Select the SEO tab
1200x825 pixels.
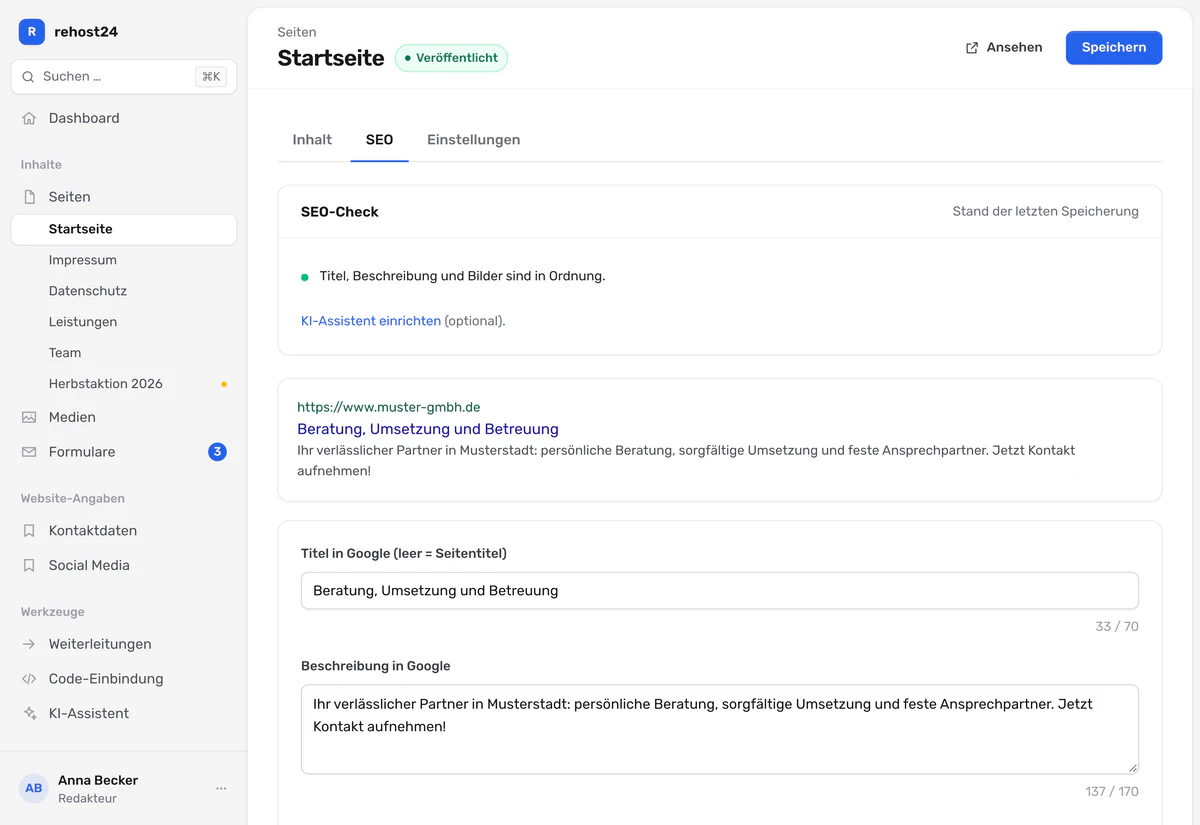click(380, 140)
